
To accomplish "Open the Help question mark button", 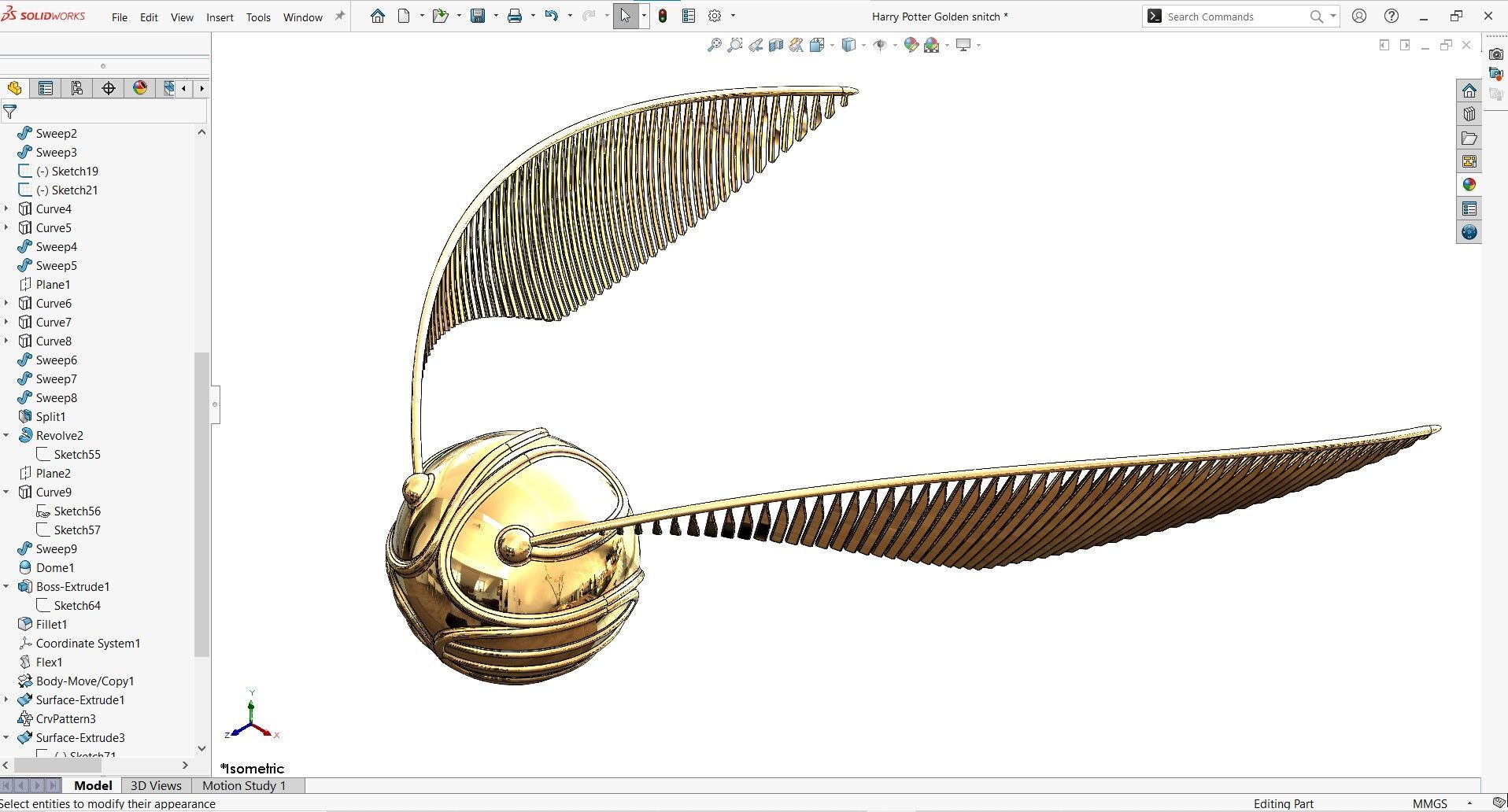I will pyautogui.click(x=1392, y=16).
